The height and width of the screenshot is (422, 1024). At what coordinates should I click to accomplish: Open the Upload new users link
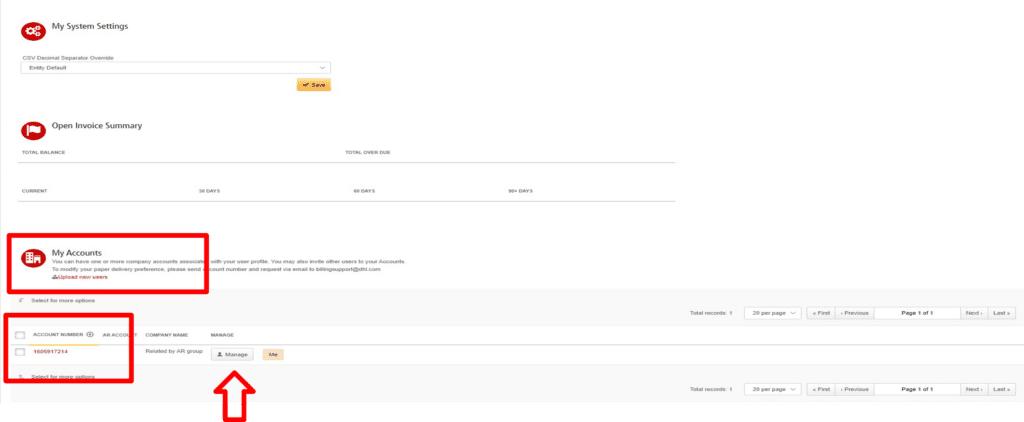(79, 277)
